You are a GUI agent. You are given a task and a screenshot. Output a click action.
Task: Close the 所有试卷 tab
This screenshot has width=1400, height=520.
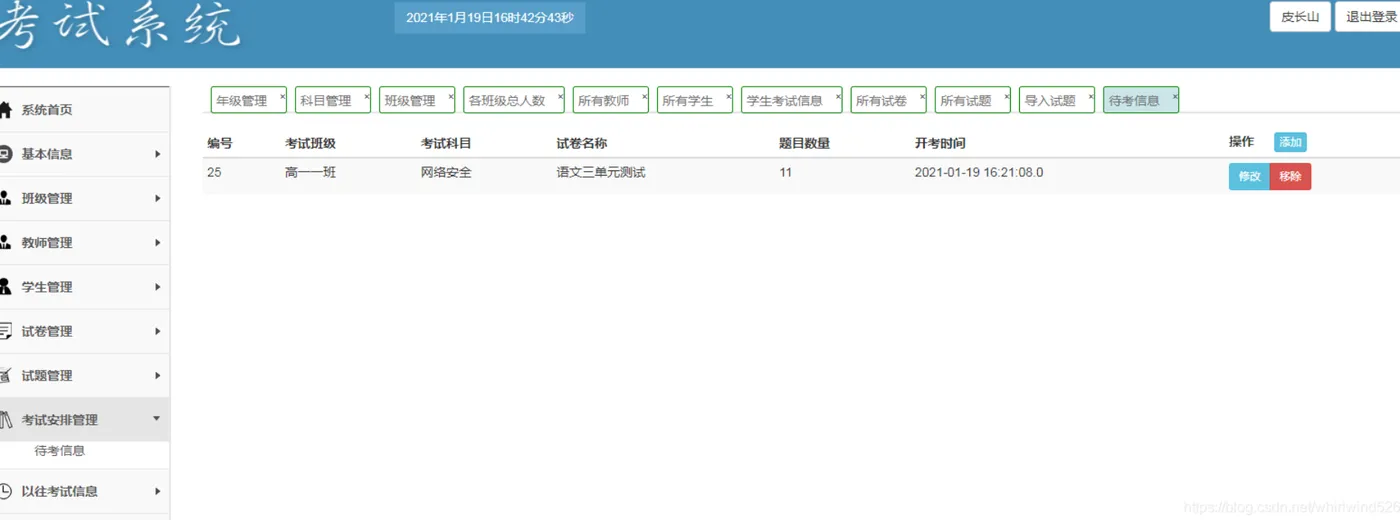(x=923, y=96)
